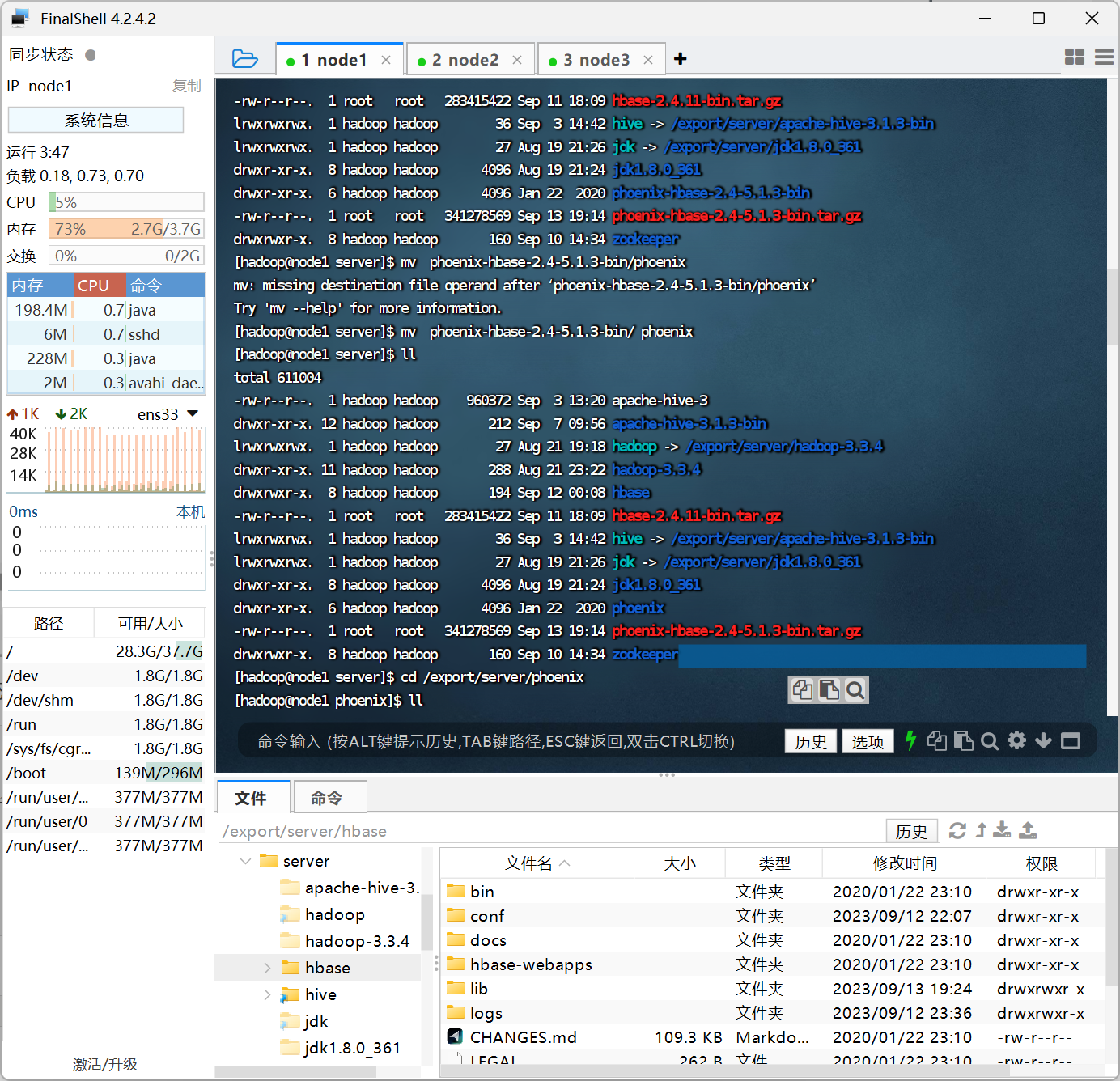The image size is (1120, 1081).
Task: Click the sync status indicator dot
Action: coord(91,55)
